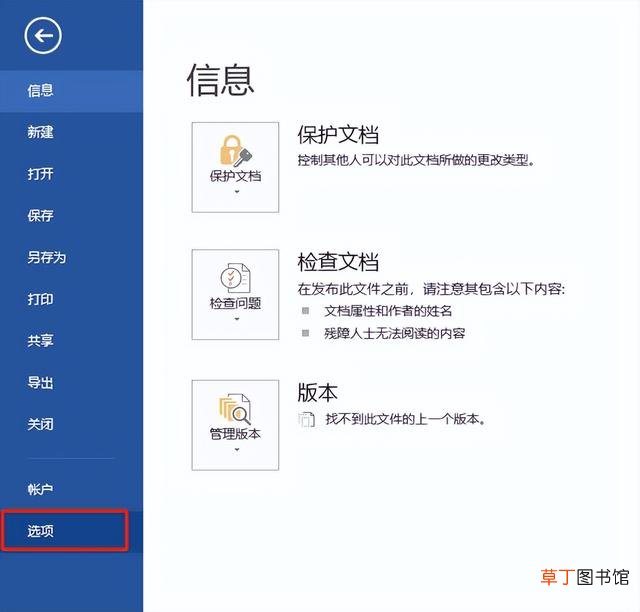
Task: Expand the 检查问题 dropdown arrow
Action: (x=237, y=319)
